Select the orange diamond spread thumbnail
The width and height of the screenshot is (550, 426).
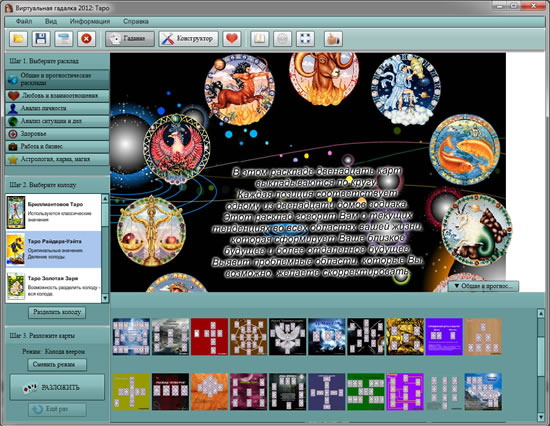tap(209, 392)
